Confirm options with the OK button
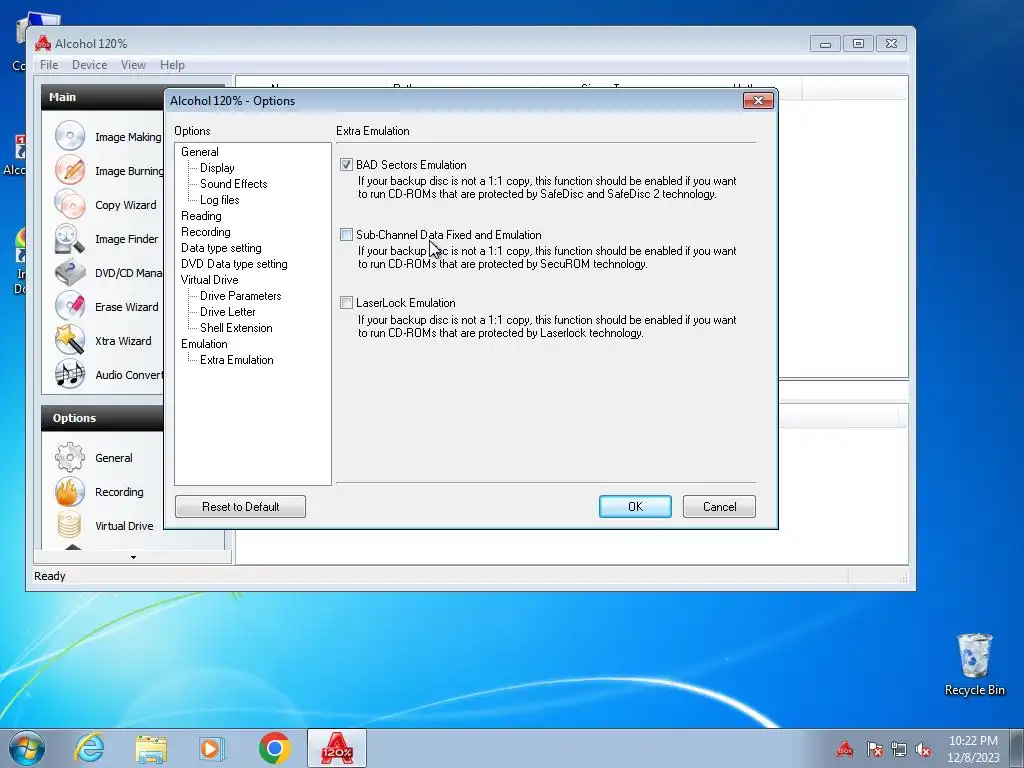Screen dimensions: 1024x768 click(x=635, y=507)
